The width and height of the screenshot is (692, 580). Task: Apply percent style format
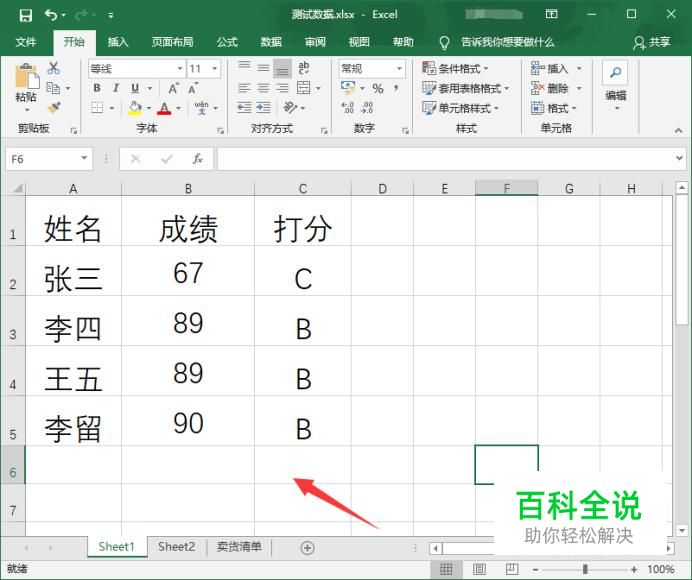point(378,88)
